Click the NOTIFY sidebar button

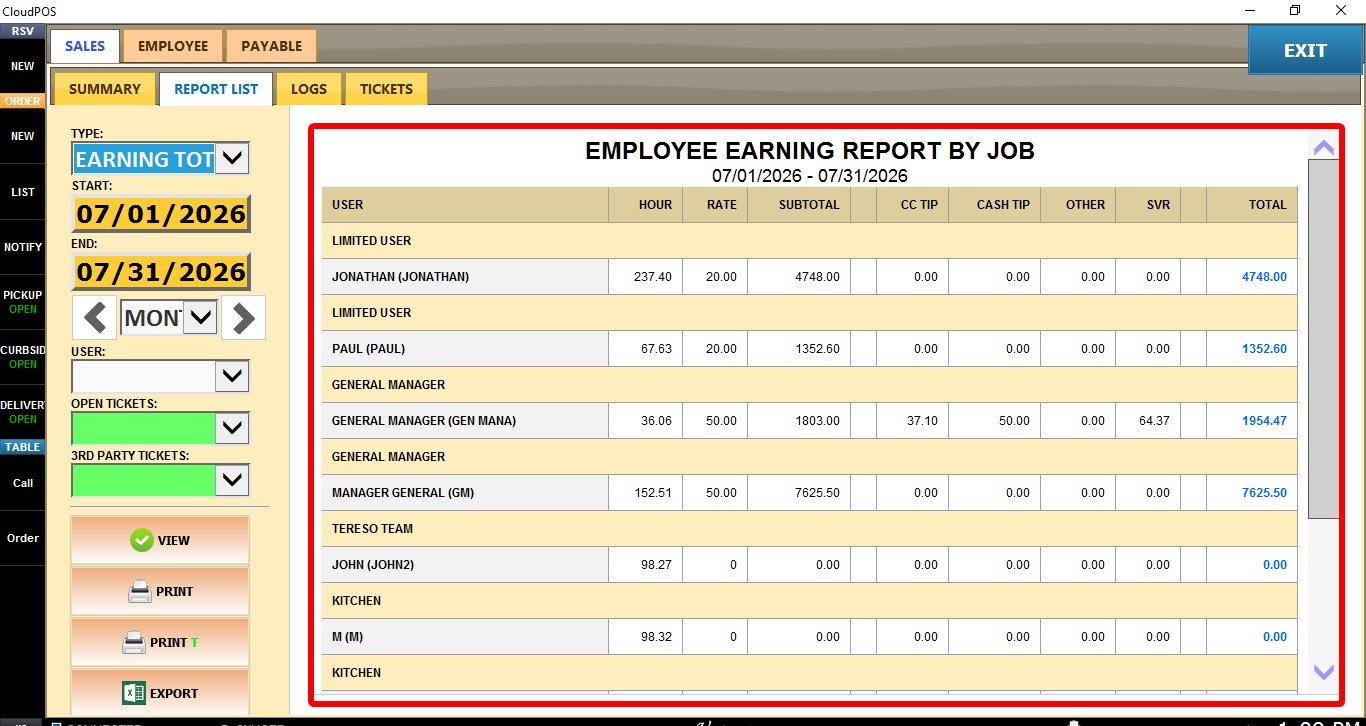point(22,247)
